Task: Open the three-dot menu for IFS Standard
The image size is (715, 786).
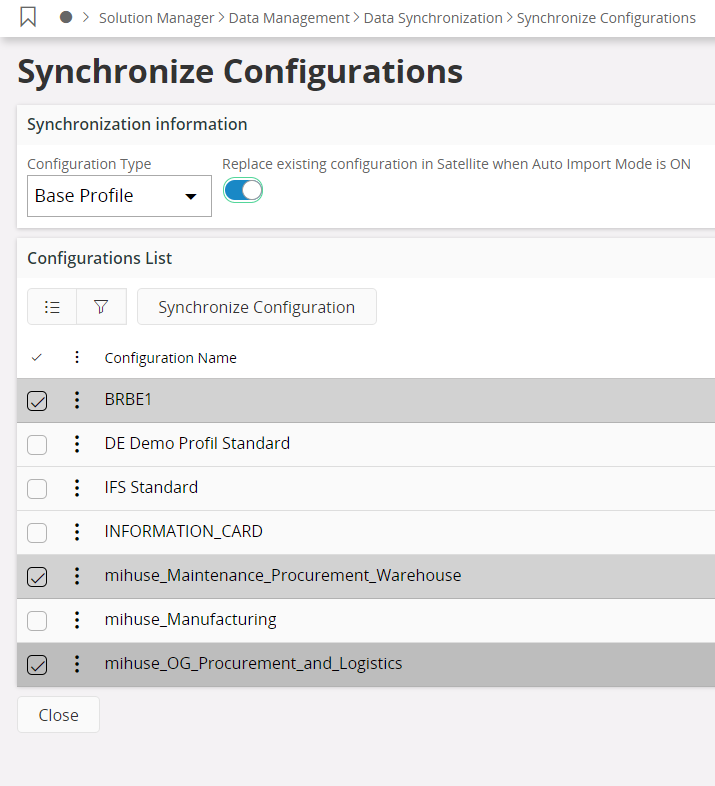Action: (x=77, y=488)
